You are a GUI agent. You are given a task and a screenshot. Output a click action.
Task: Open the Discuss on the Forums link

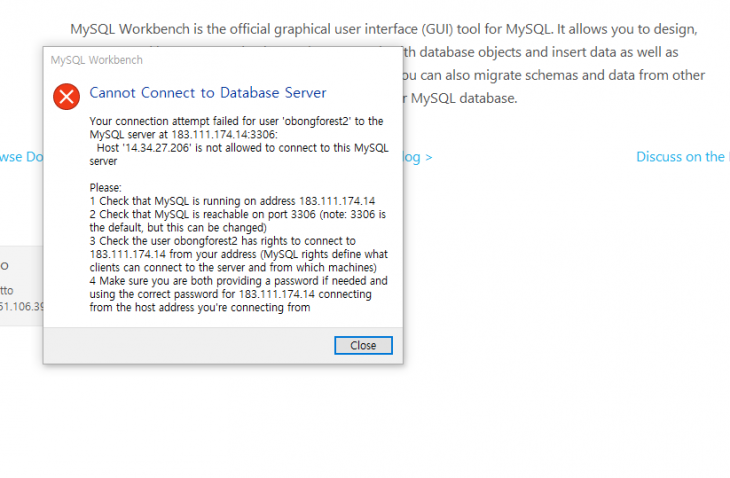click(x=682, y=157)
